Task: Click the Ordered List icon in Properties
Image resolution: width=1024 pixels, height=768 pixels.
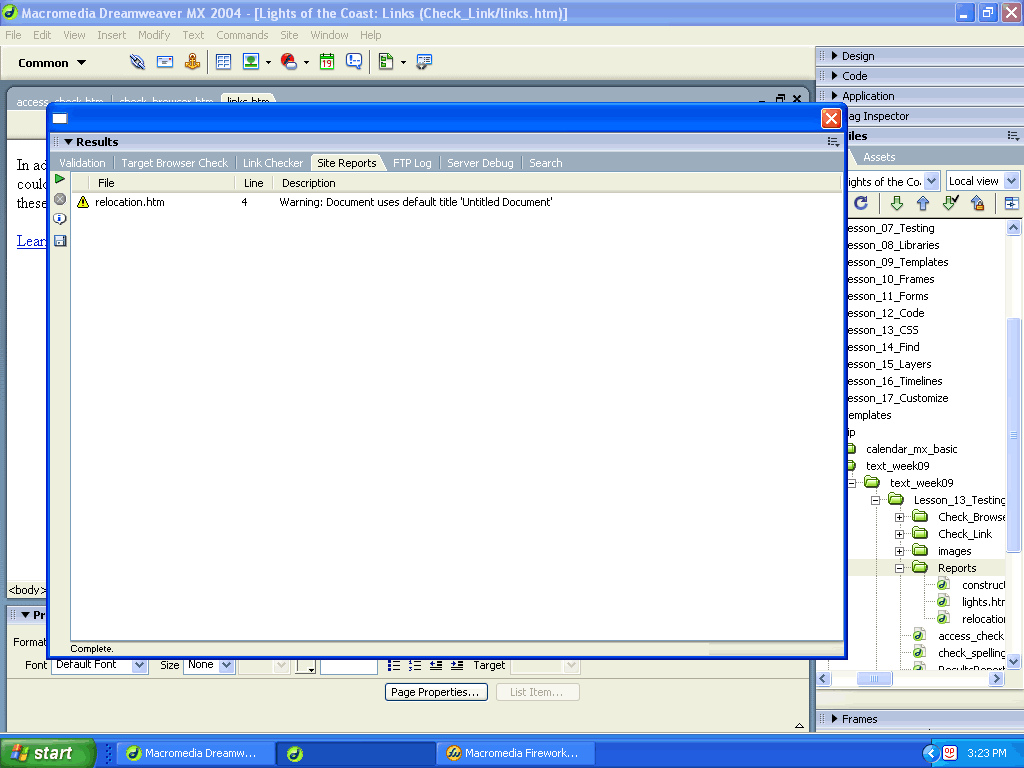Action: pos(415,665)
